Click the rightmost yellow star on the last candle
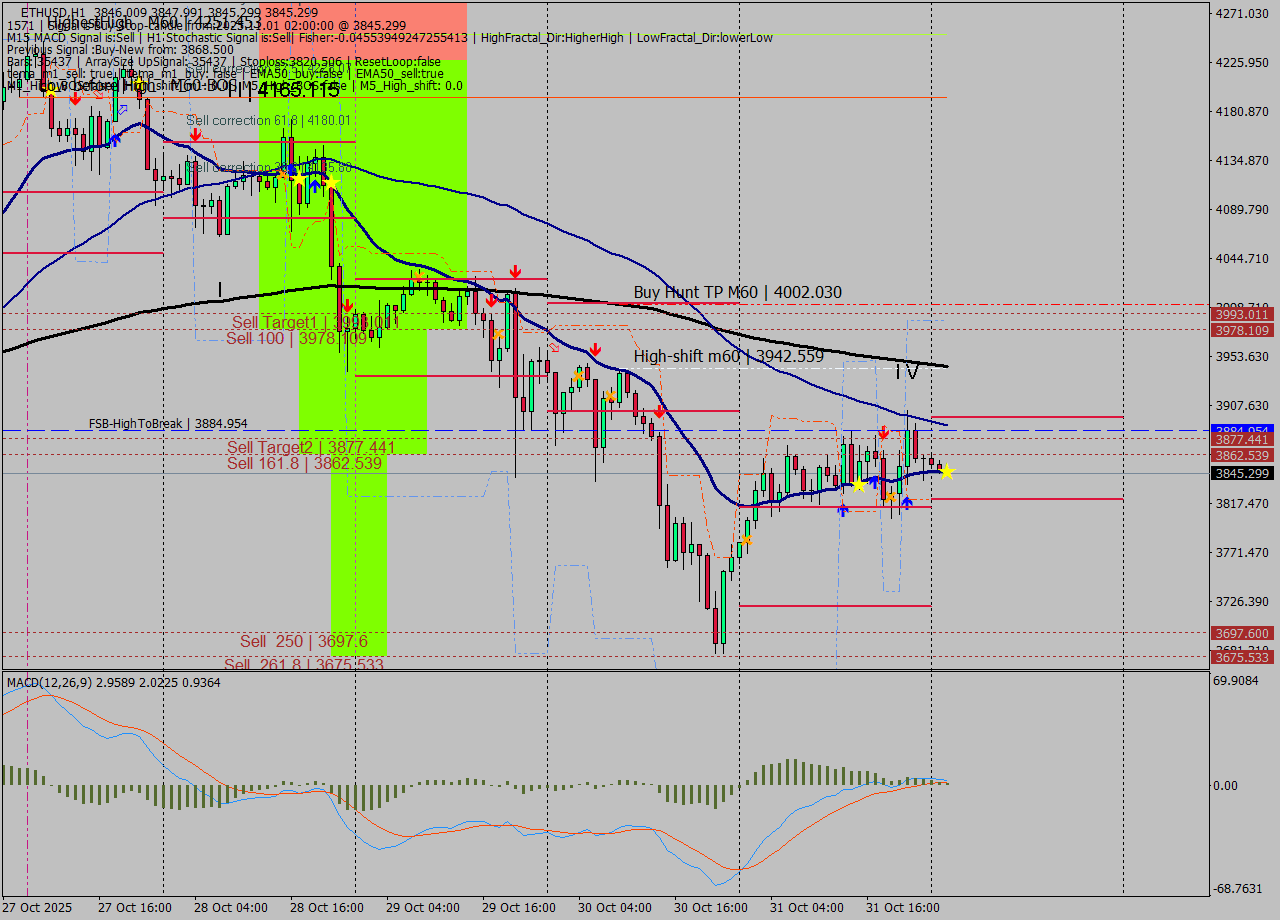1280x920 pixels. 946,472
